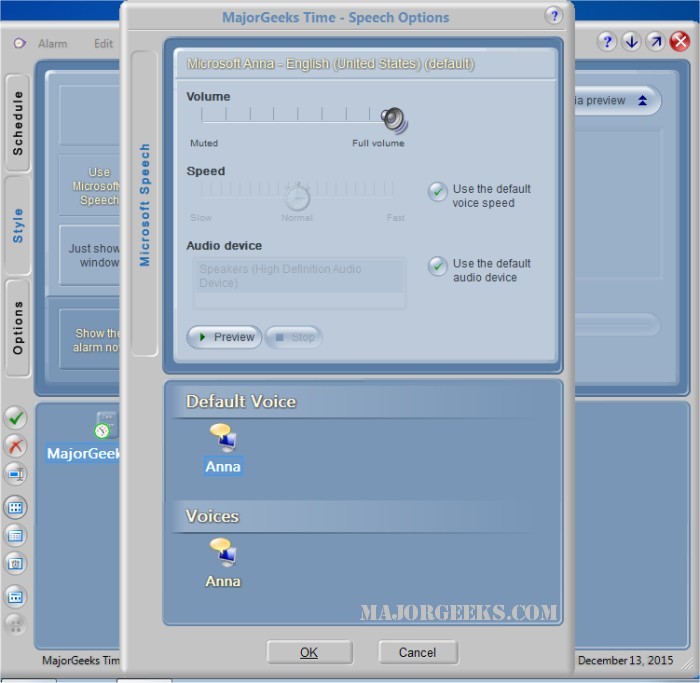Click the greyed icon at the bottom of the sidebar
The width and height of the screenshot is (700, 683).
pos(16,624)
